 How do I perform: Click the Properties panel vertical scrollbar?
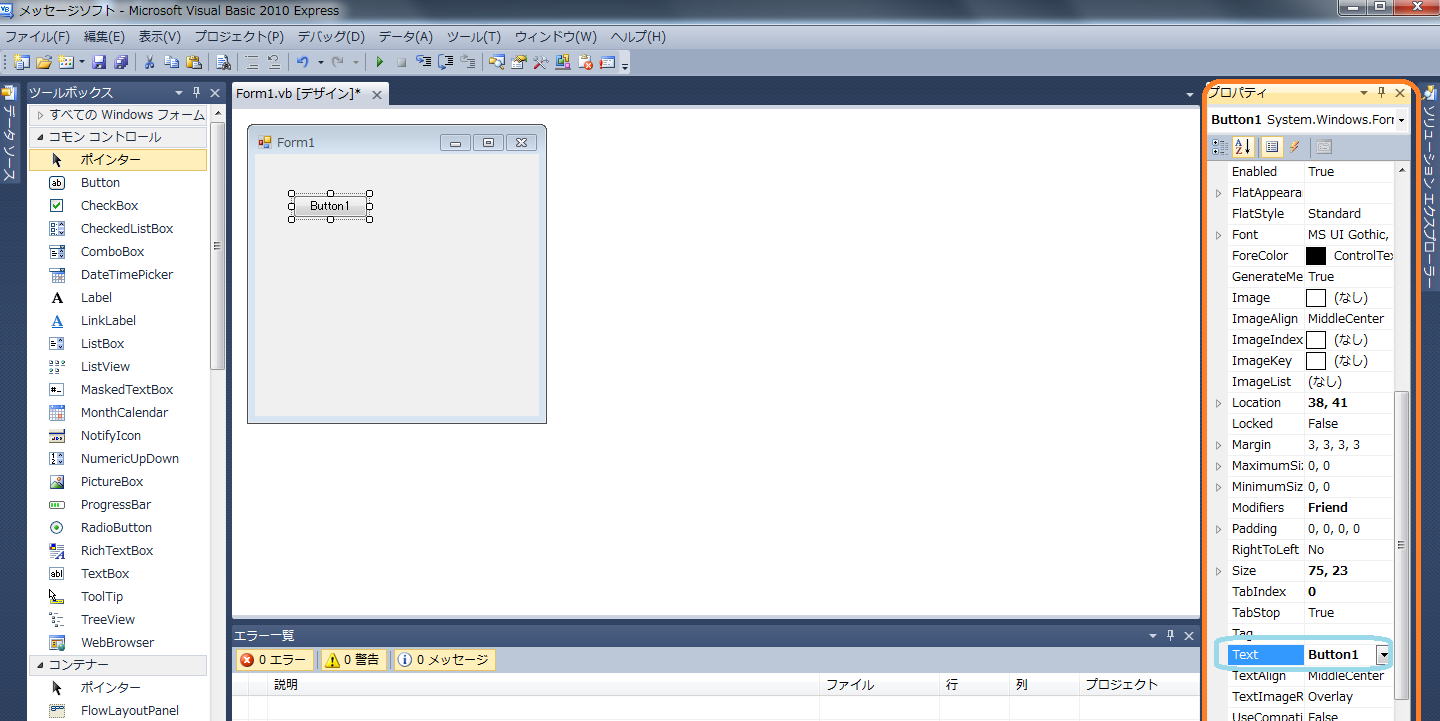click(x=1402, y=545)
